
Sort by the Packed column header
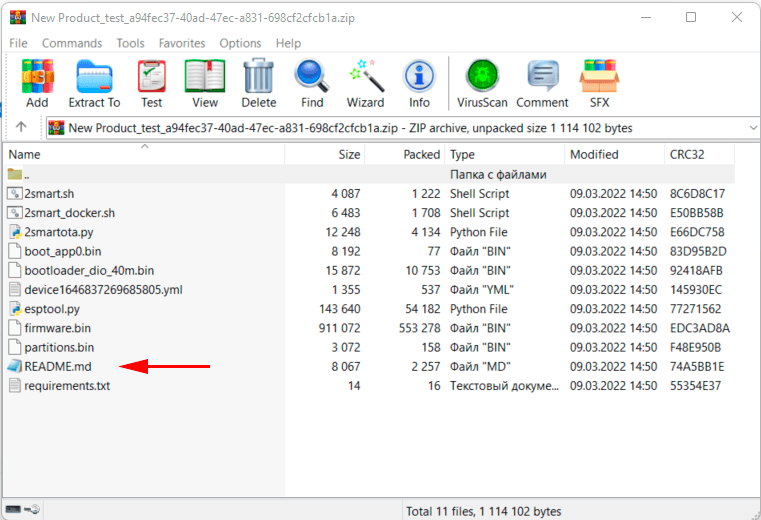click(405, 154)
